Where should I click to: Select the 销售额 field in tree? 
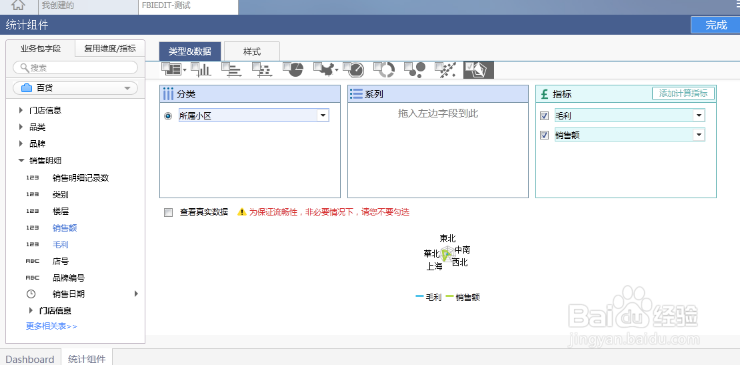pyautogui.click(x=65, y=228)
